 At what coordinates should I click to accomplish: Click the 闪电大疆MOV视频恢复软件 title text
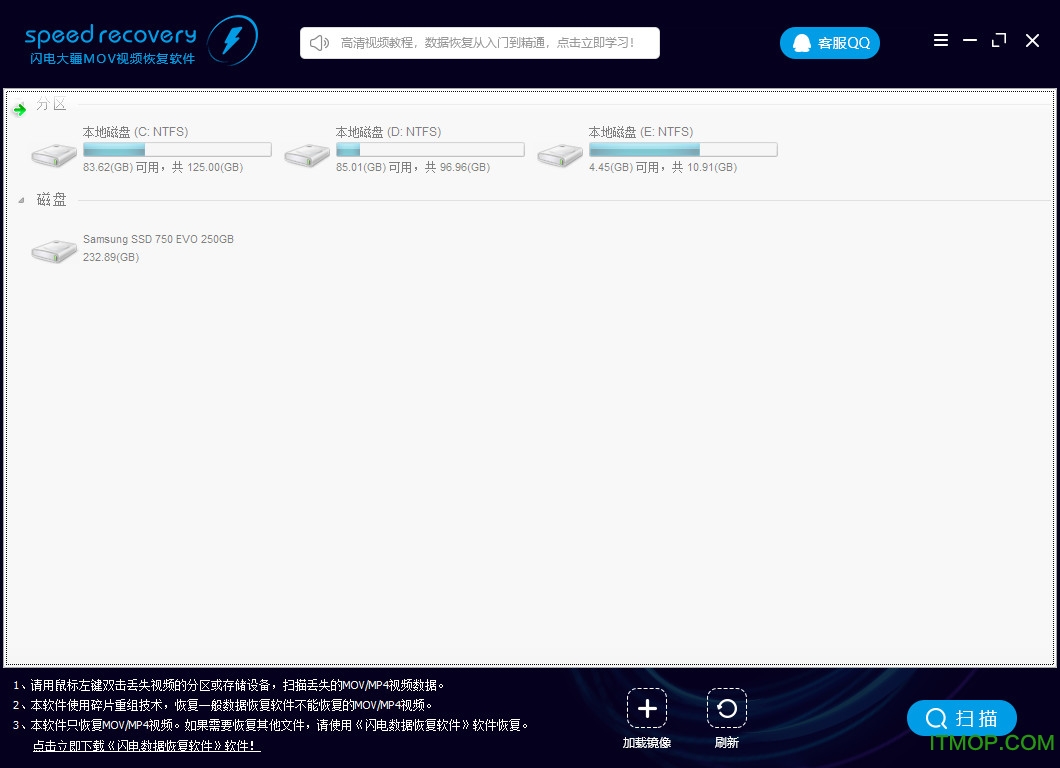(112, 59)
